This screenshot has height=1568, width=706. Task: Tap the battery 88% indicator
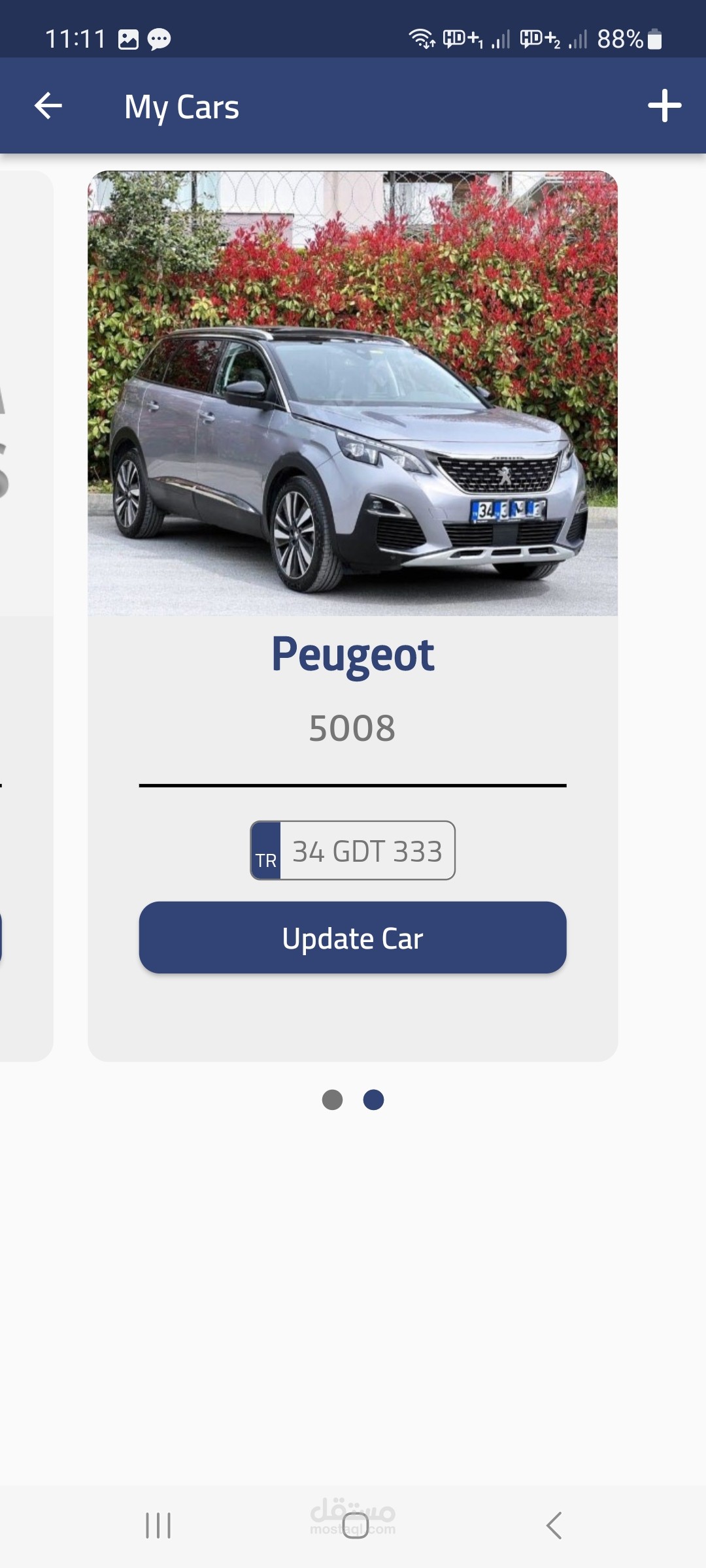pos(630,39)
